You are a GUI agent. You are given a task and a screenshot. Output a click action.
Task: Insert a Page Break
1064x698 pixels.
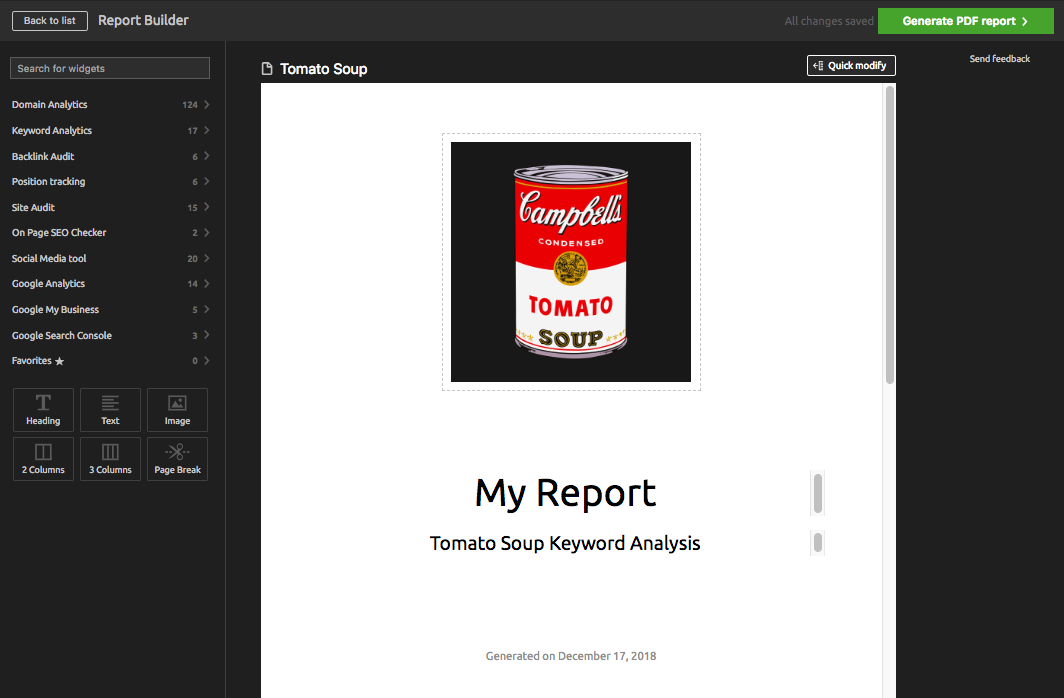(177, 459)
